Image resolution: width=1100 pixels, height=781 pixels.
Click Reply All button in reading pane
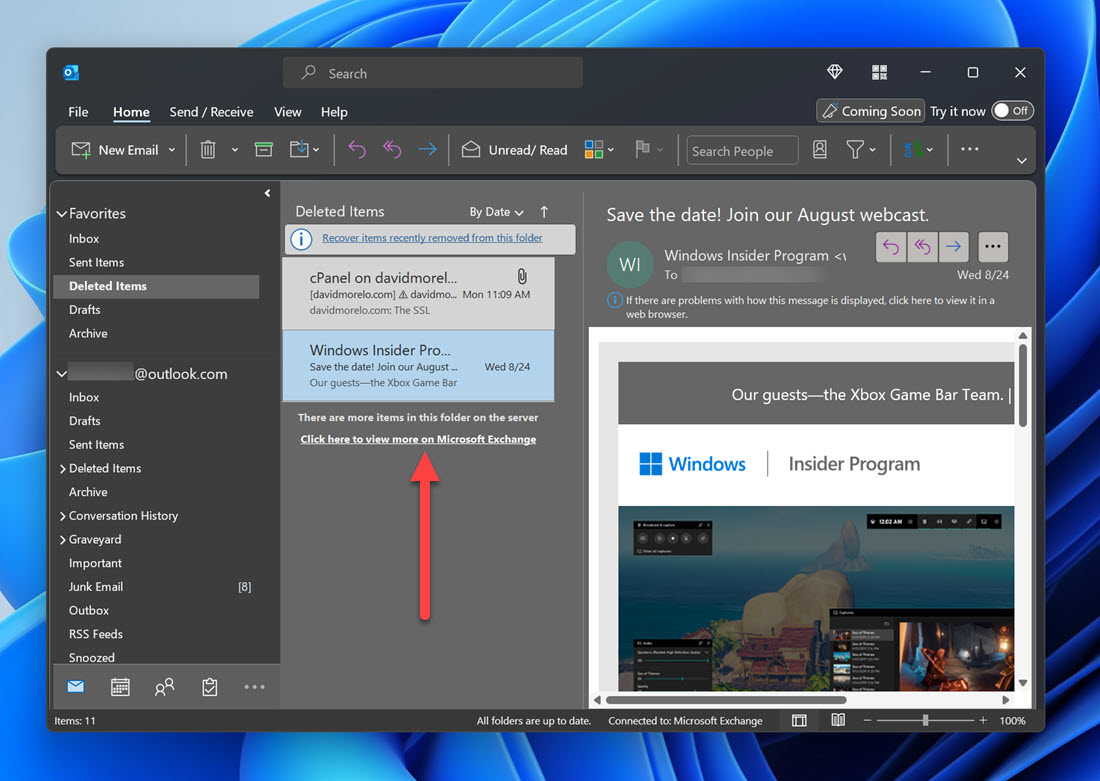click(x=923, y=246)
